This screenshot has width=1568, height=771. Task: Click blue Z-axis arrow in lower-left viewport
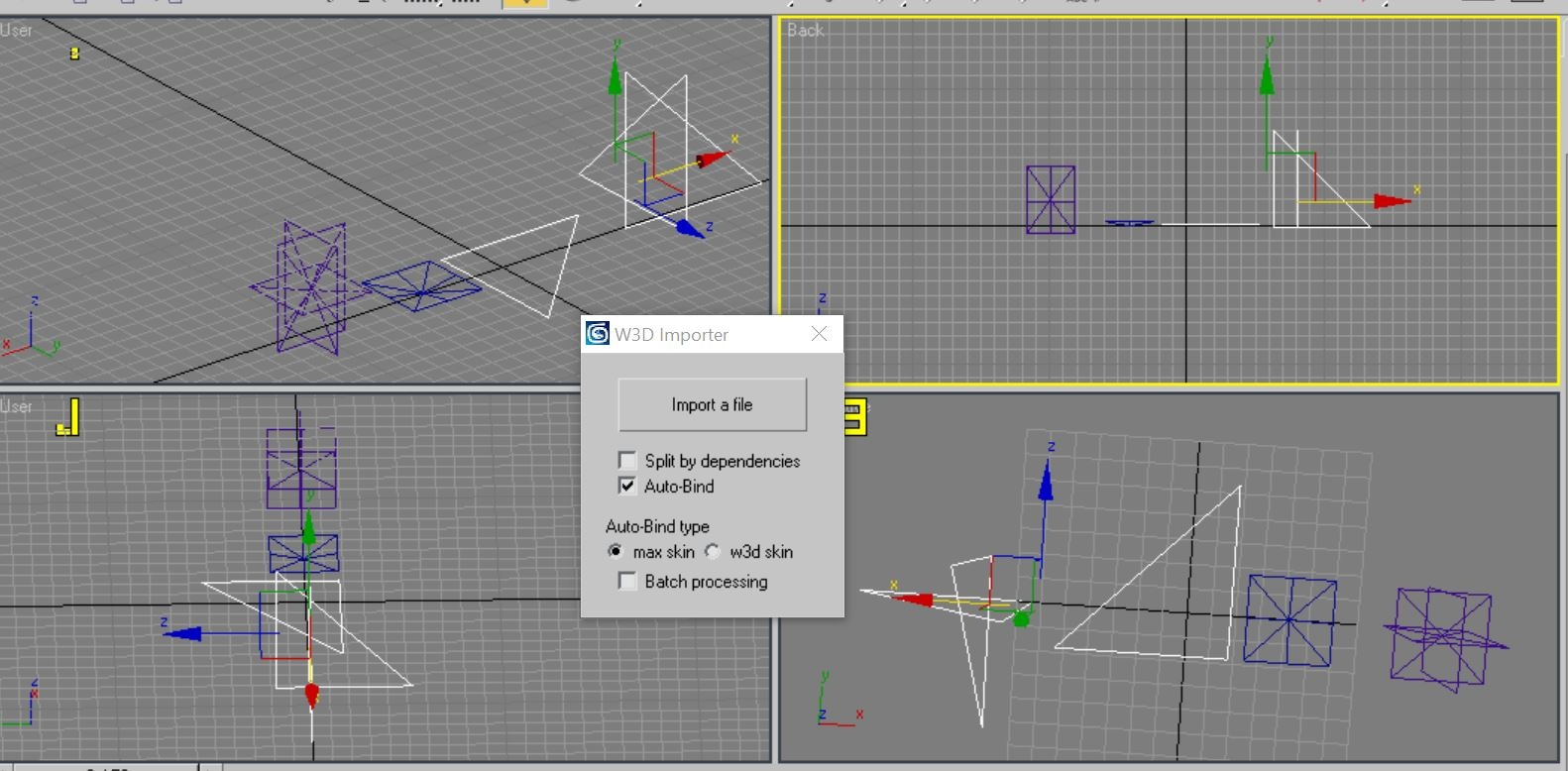(x=182, y=633)
